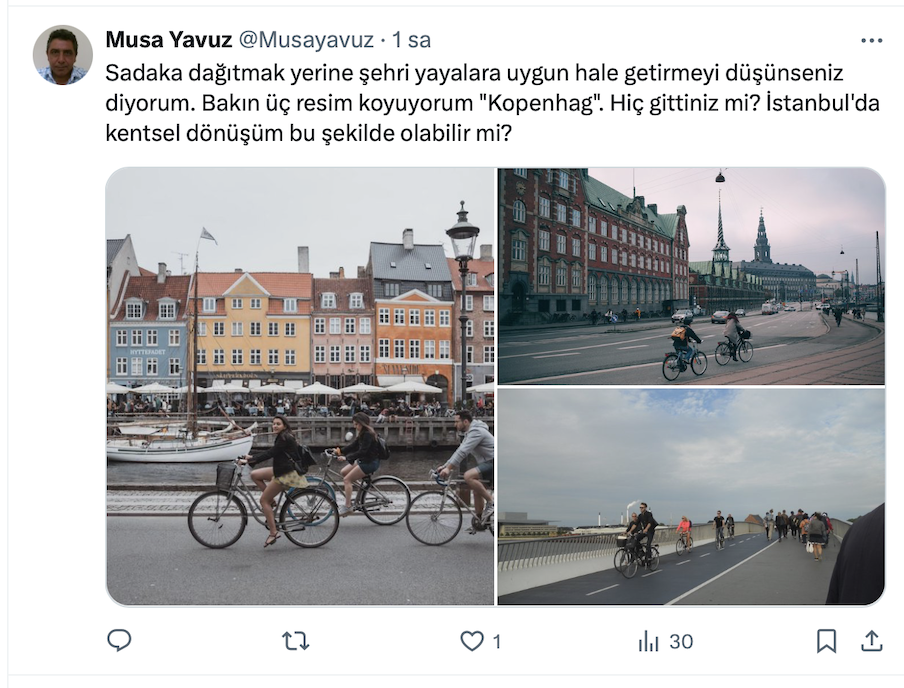Viewport: 904px width, 688px height.
Task: Open the three-dot more options menu
Action: (872, 40)
